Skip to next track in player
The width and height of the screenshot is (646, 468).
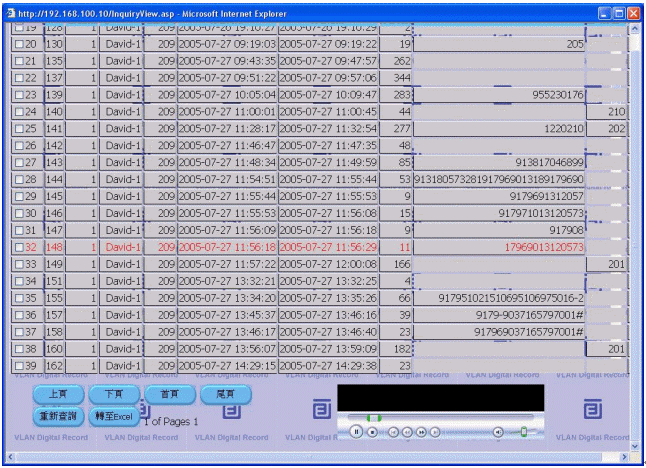point(435,432)
